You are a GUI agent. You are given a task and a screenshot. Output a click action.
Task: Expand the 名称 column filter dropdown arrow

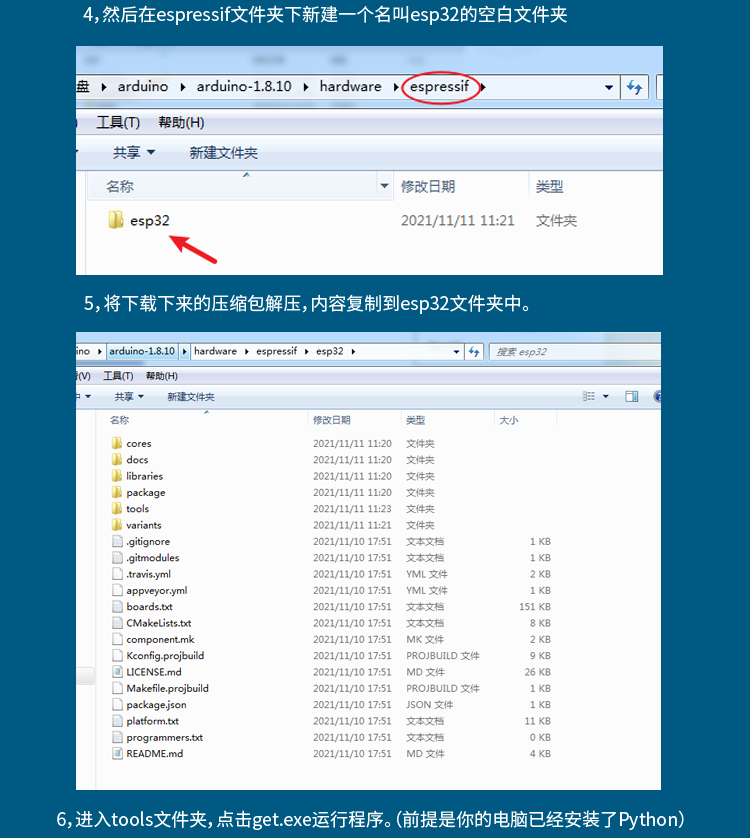pos(385,186)
